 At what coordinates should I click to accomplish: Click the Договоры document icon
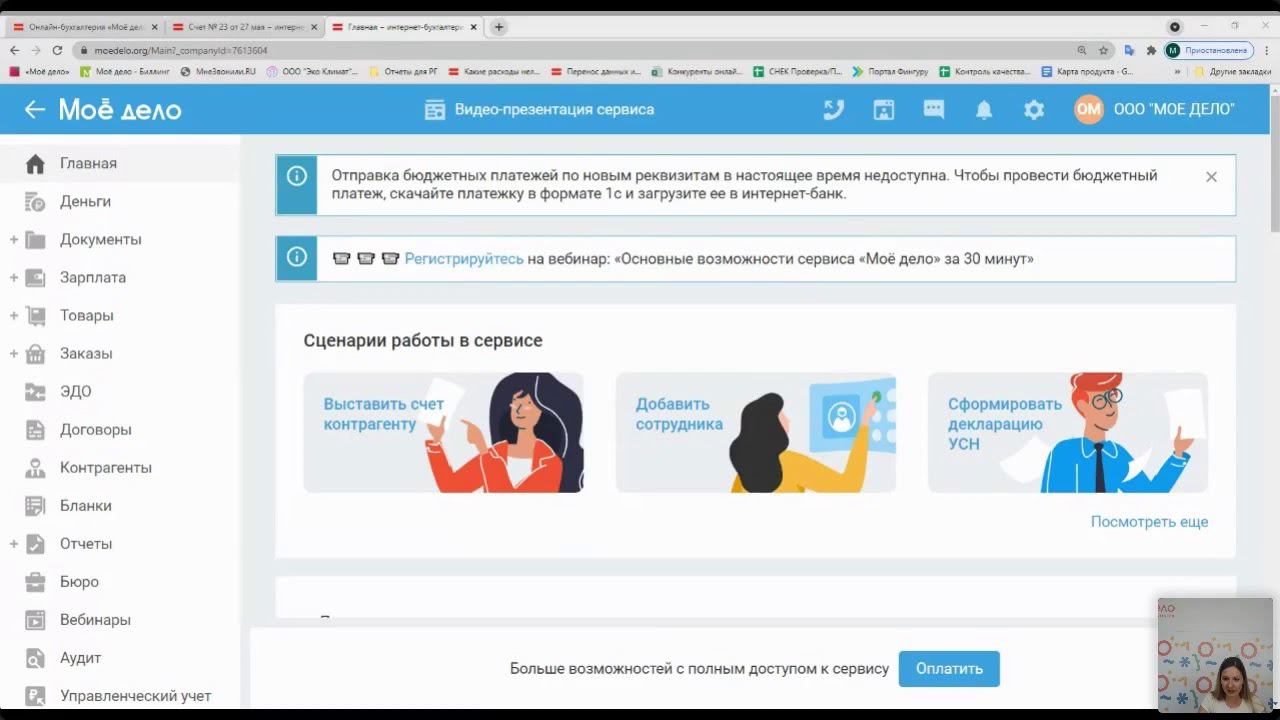pos(35,430)
